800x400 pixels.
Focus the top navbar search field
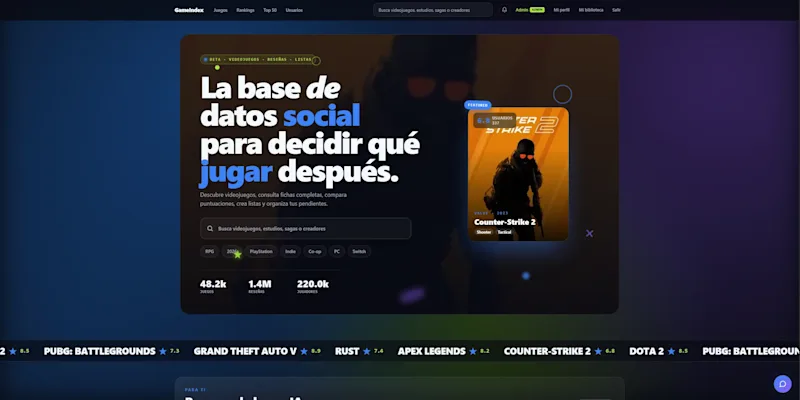(x=433, y=10)
